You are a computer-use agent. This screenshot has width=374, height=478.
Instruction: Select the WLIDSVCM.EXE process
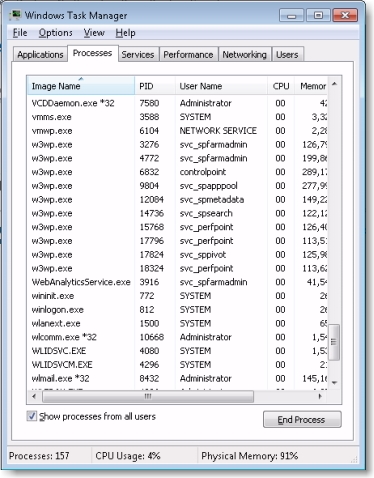(x=177, y=365)
